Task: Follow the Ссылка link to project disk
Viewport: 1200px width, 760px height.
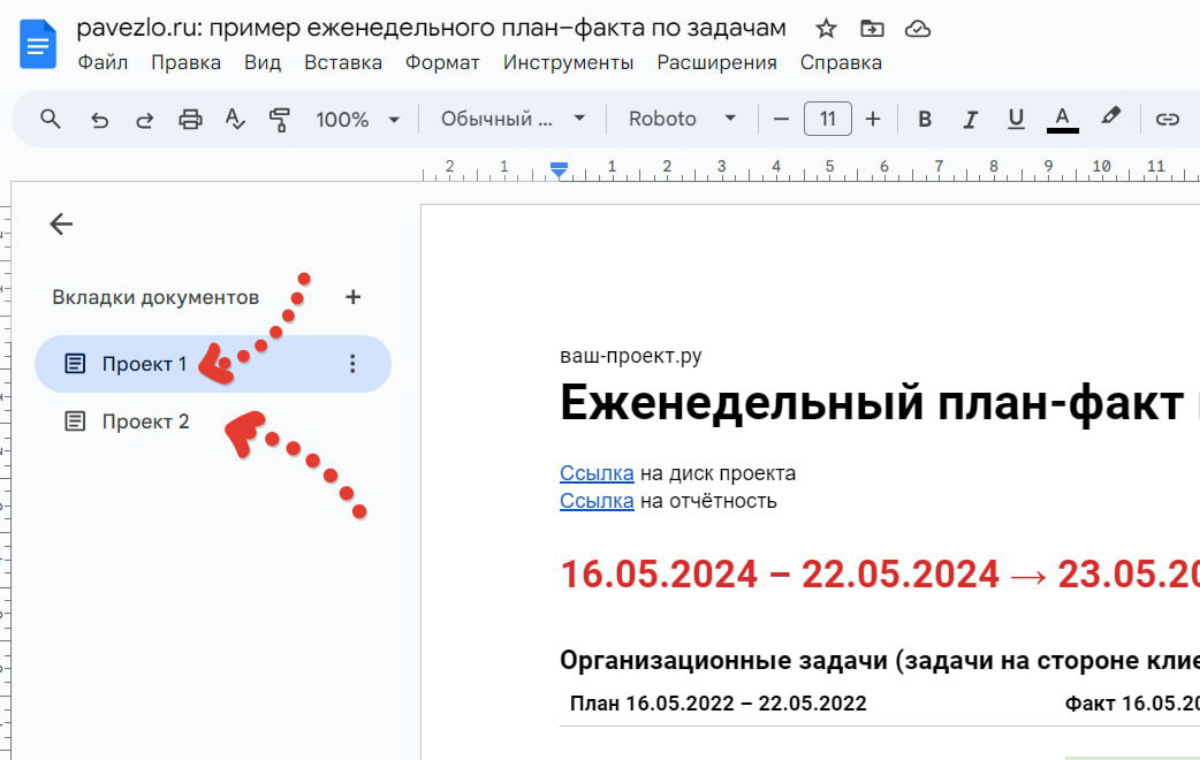Action: click(597, 473)
